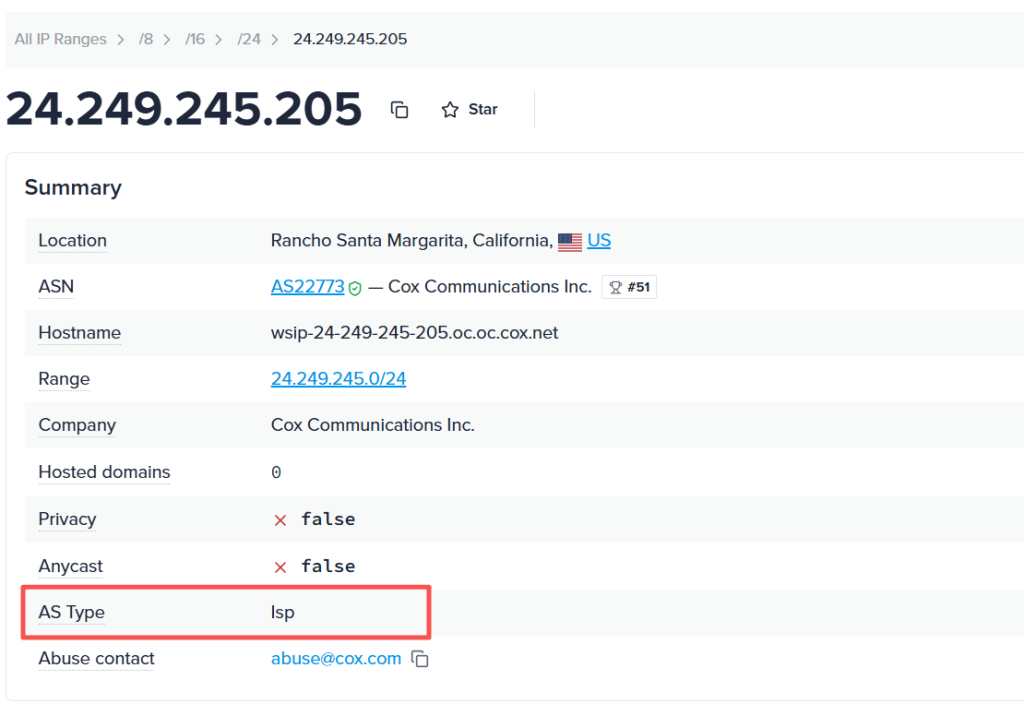Click the Hosted domains field label
This screenshot has width=1024, height=716.
104,472
